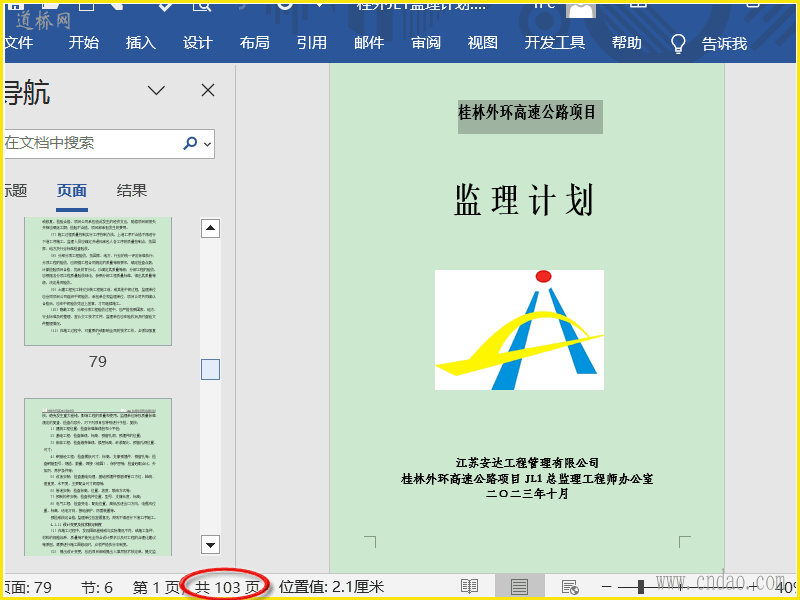Select page 79 thumbnail
Viewport: 800px width, 600px height.
[98, 281]
